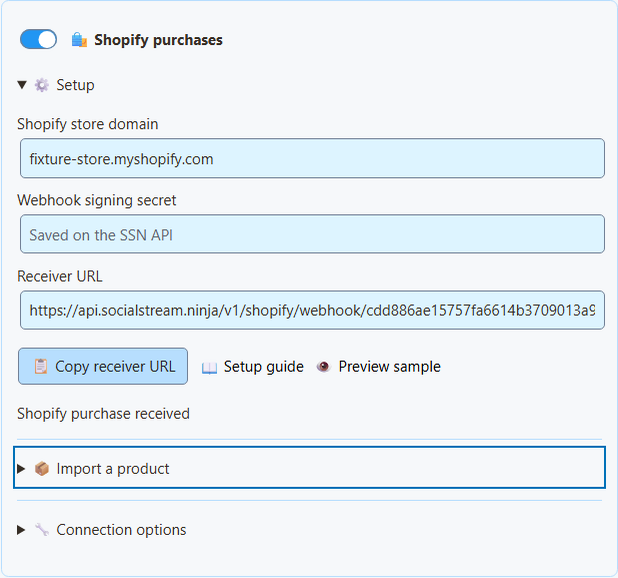Click the Copy receiver URL button
Image resolution: width=618 pixels, height=578 pixels.
click(103, 366)
